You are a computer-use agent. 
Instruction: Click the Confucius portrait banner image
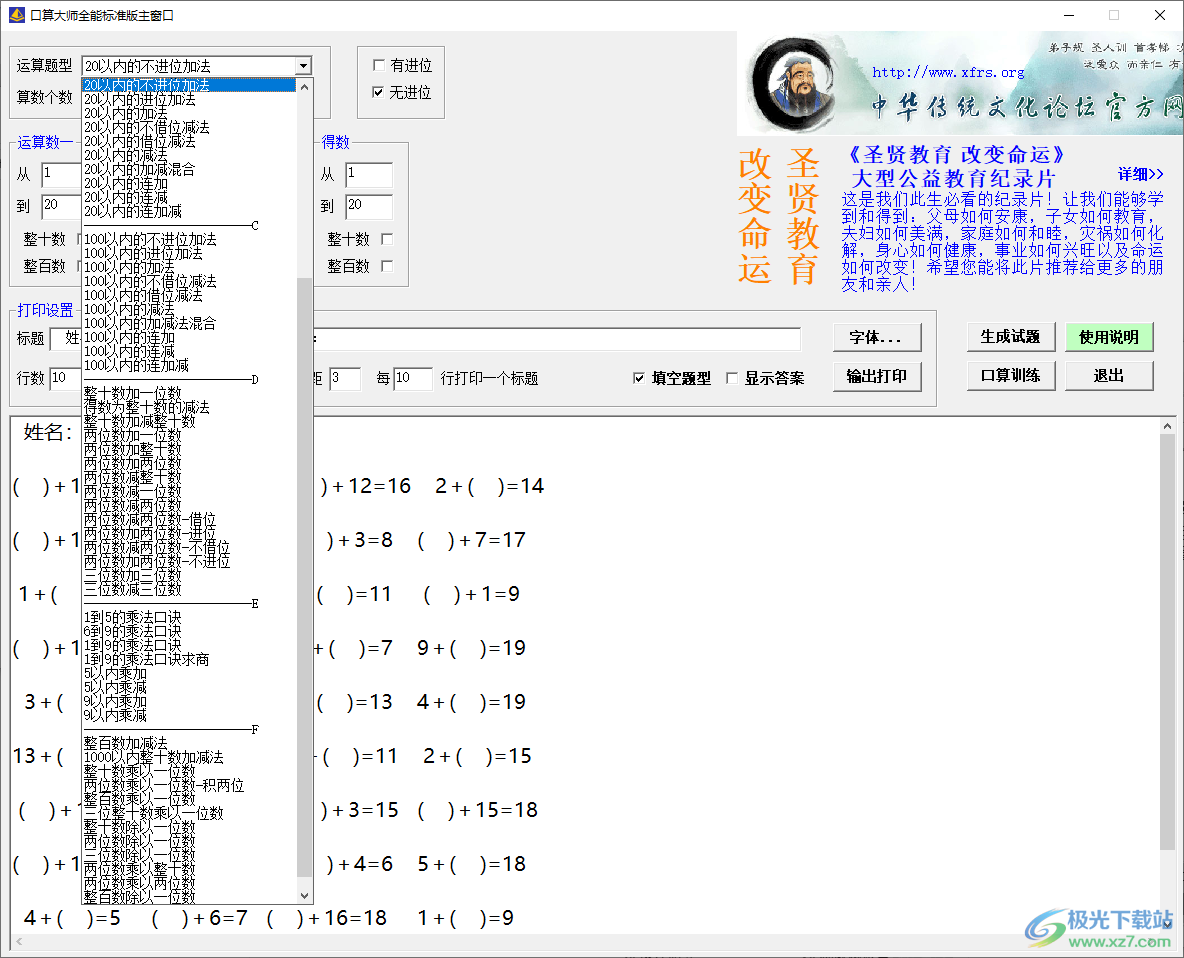(x=960, y=83)
